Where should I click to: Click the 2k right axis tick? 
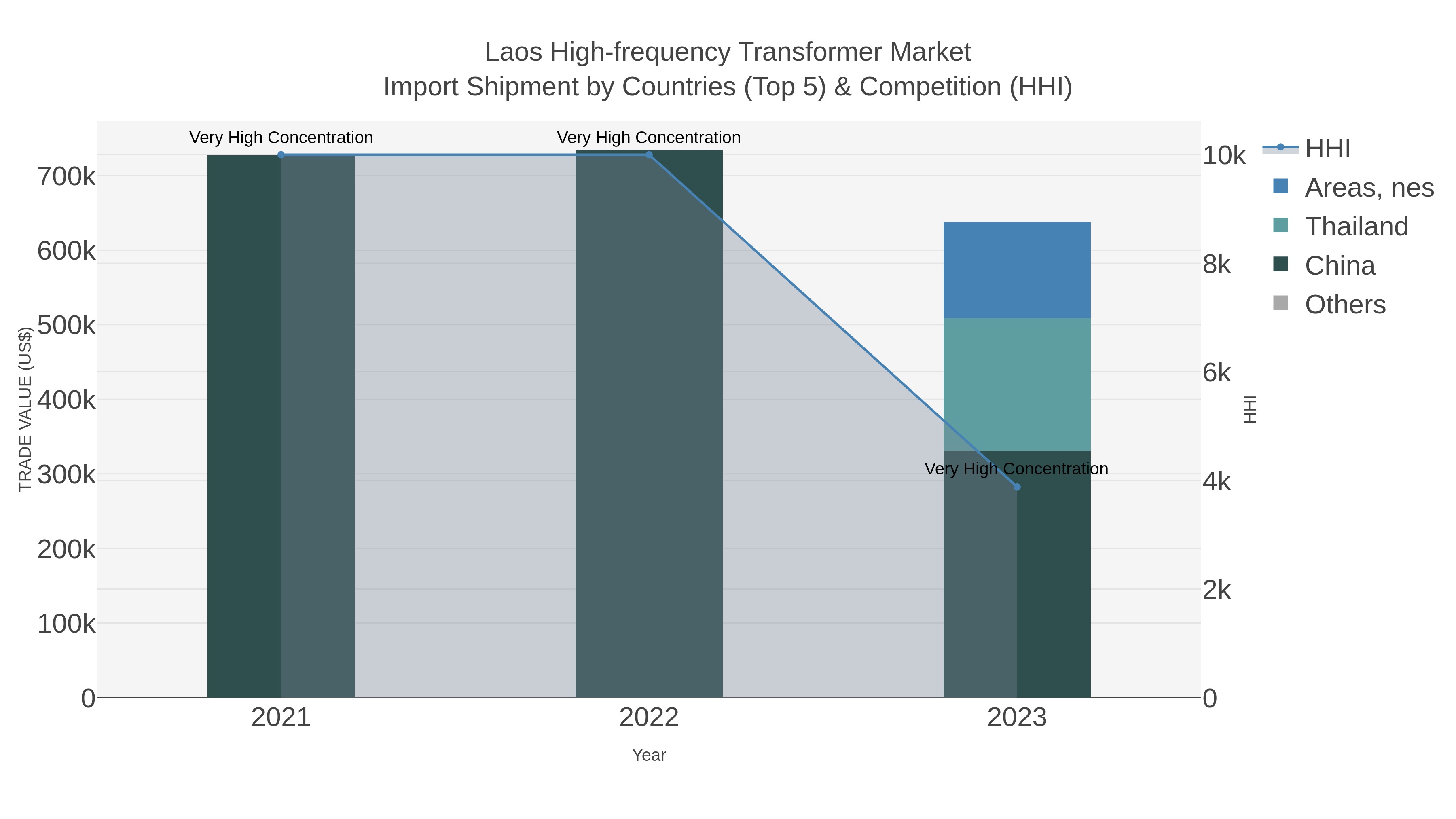click(x=1217, y=590)
